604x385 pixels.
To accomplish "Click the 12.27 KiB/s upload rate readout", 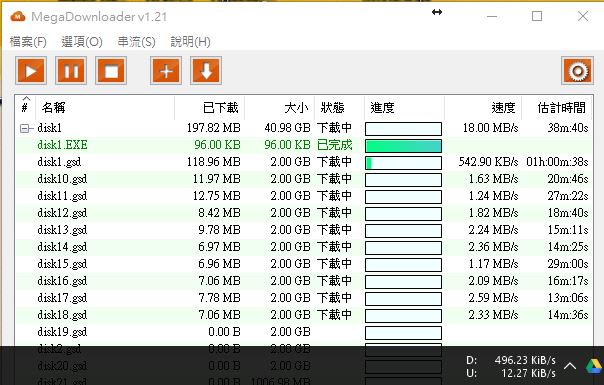I will coord(528,373).
